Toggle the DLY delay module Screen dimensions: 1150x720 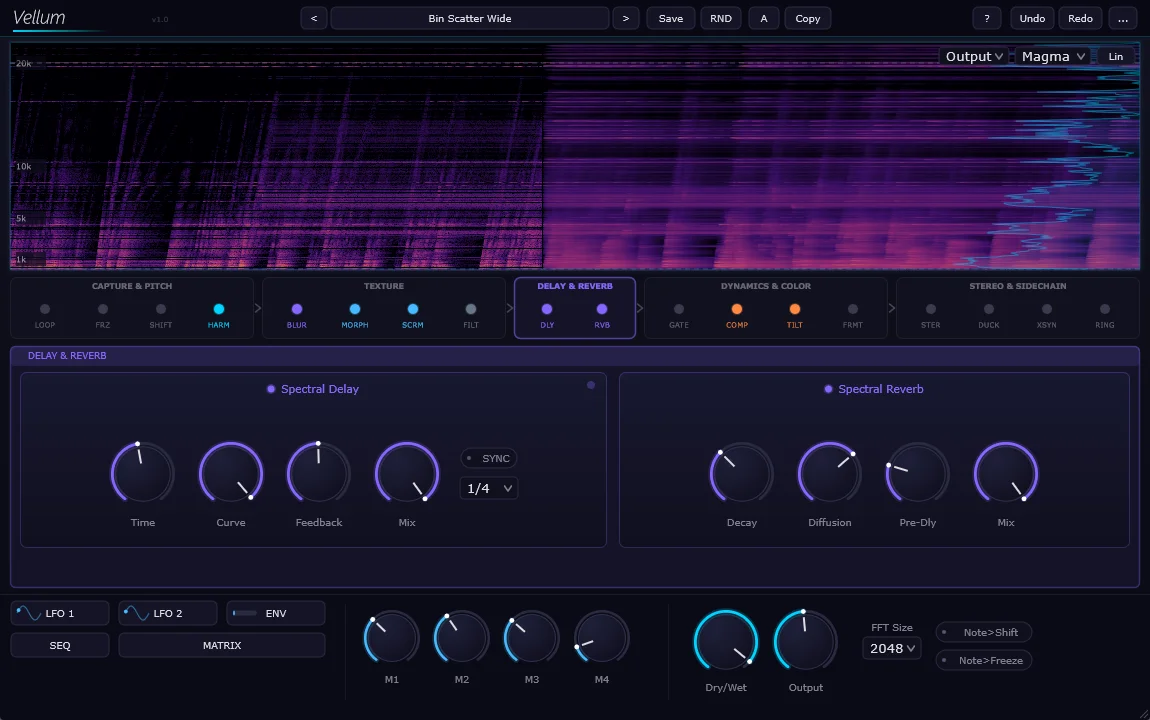pyautogui.click(x=547, y=309)
